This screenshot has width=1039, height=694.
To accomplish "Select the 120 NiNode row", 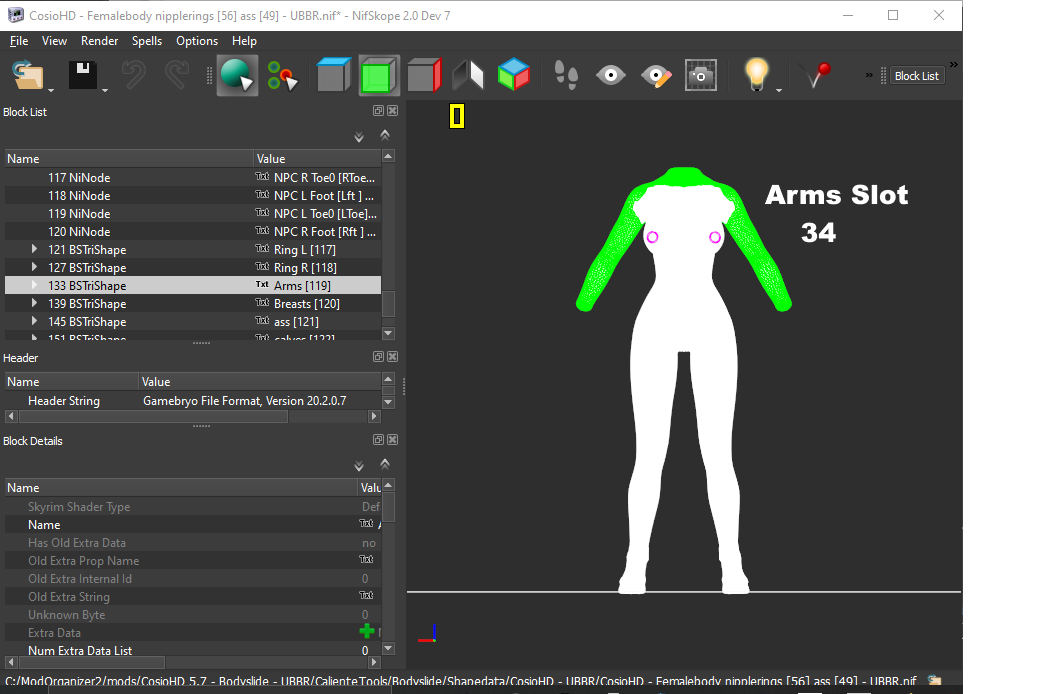I will (x=193, y=231).
